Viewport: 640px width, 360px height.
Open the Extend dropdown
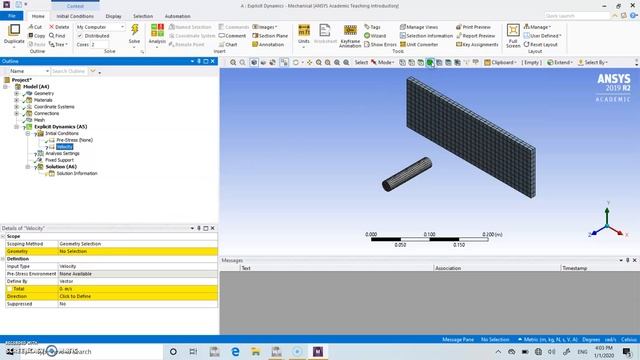pyautogui.click(x=560, y=62)
